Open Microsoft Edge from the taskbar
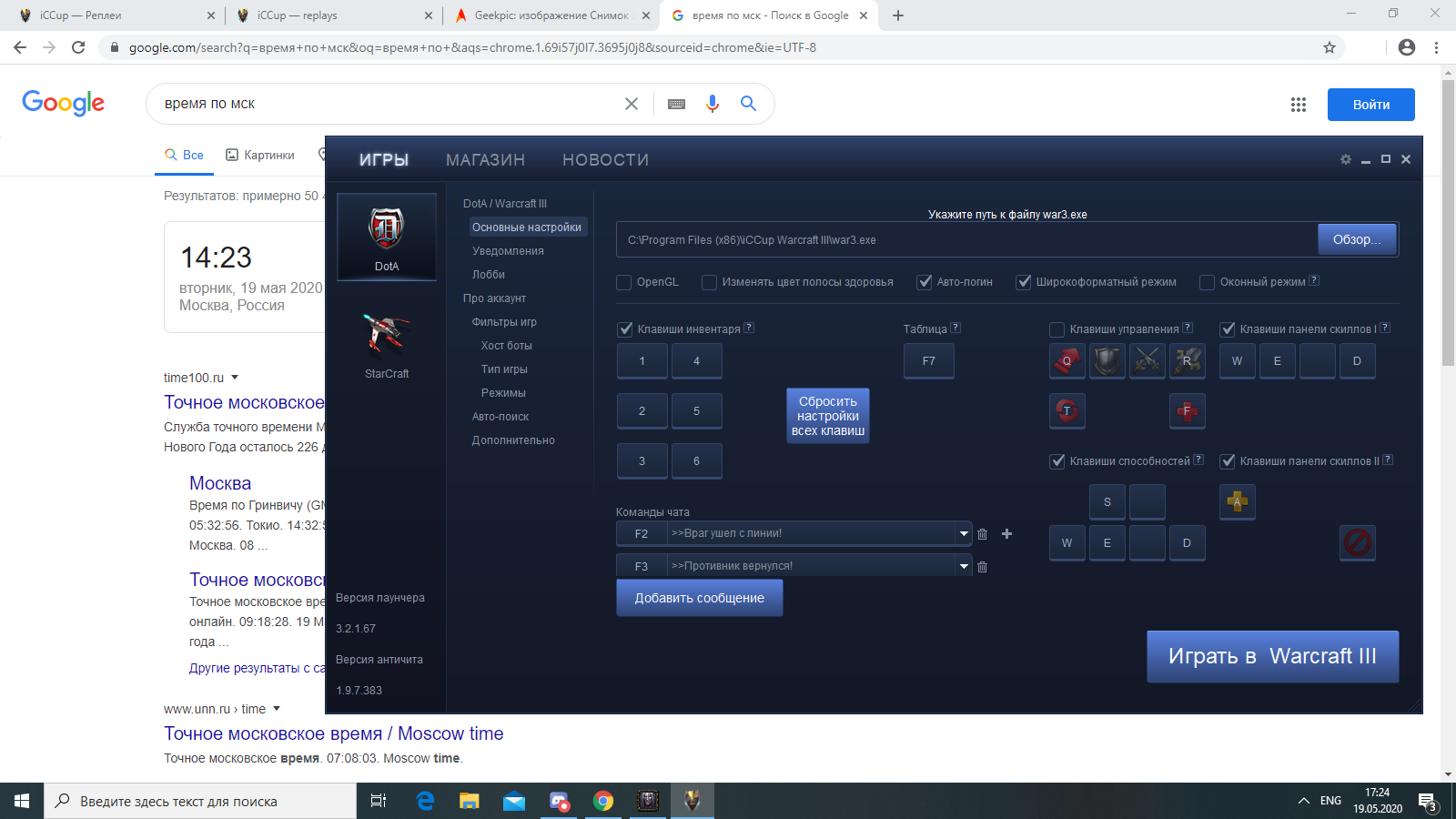This screenshot has width=1456, height=819. point(425,801)
